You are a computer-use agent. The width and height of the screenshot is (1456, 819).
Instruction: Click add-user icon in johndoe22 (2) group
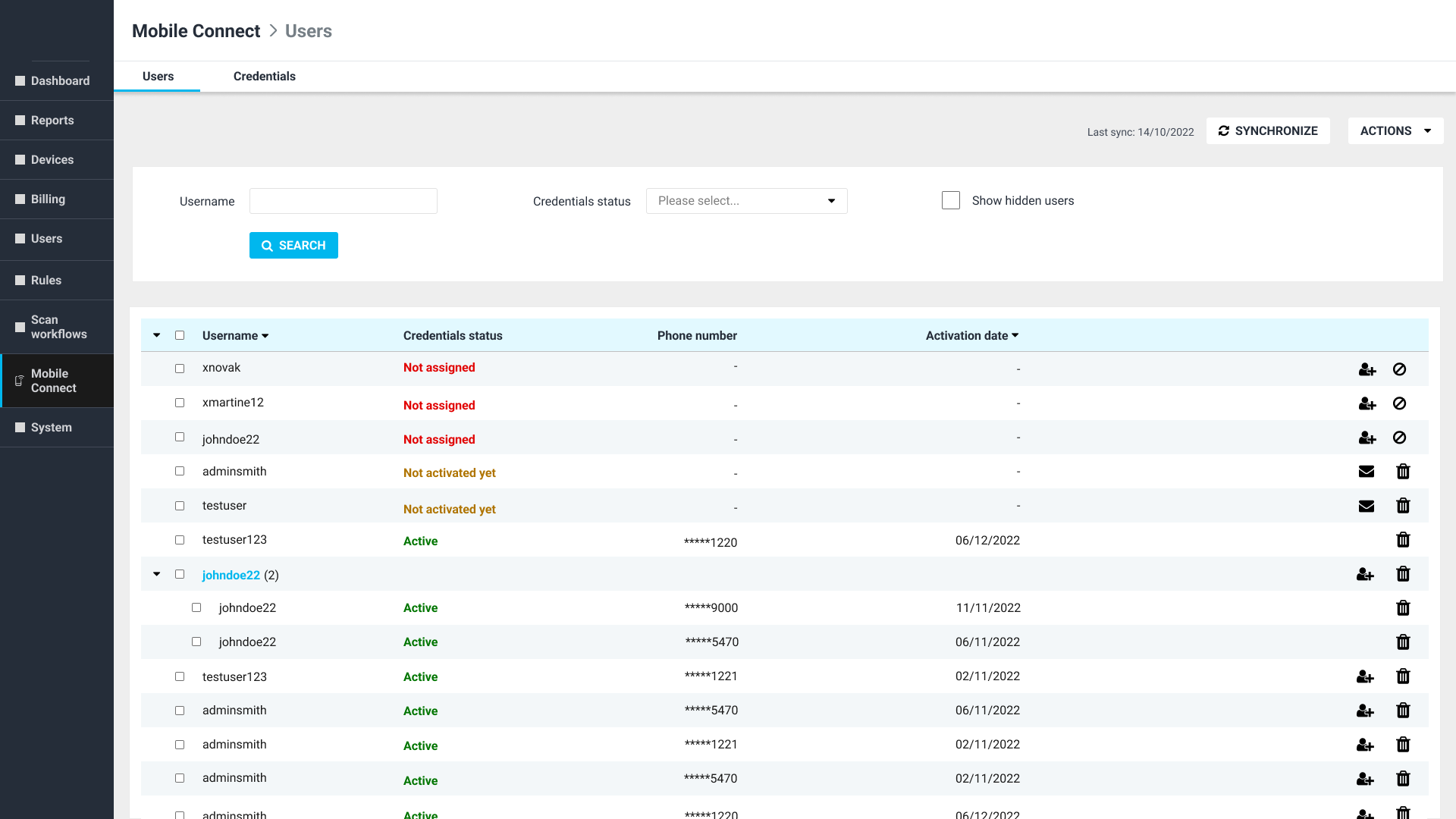point(1364,574)
